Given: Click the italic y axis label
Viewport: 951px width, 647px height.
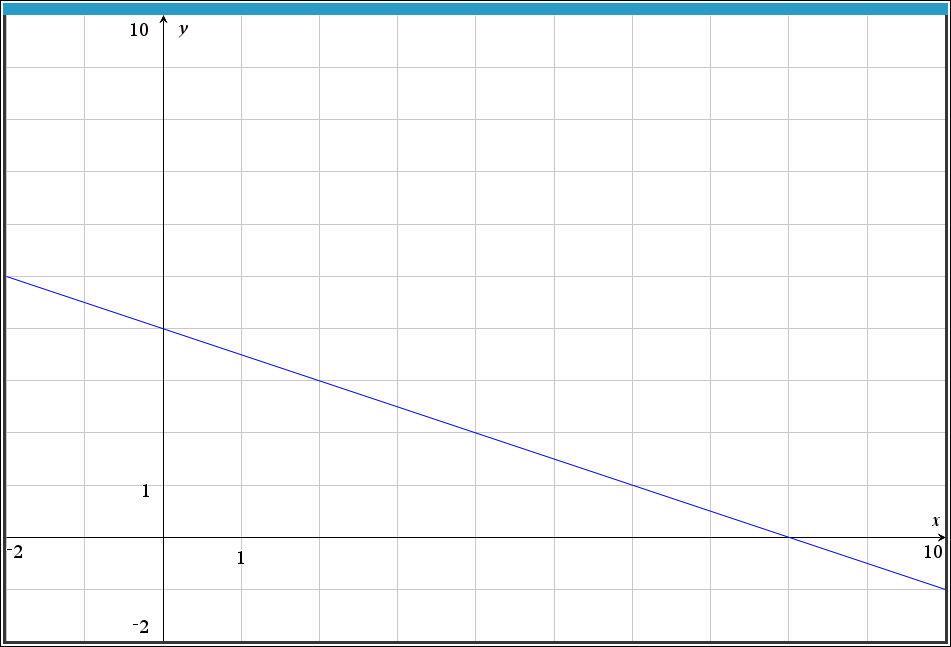Looking at the screenshot, I should point(183,29).
